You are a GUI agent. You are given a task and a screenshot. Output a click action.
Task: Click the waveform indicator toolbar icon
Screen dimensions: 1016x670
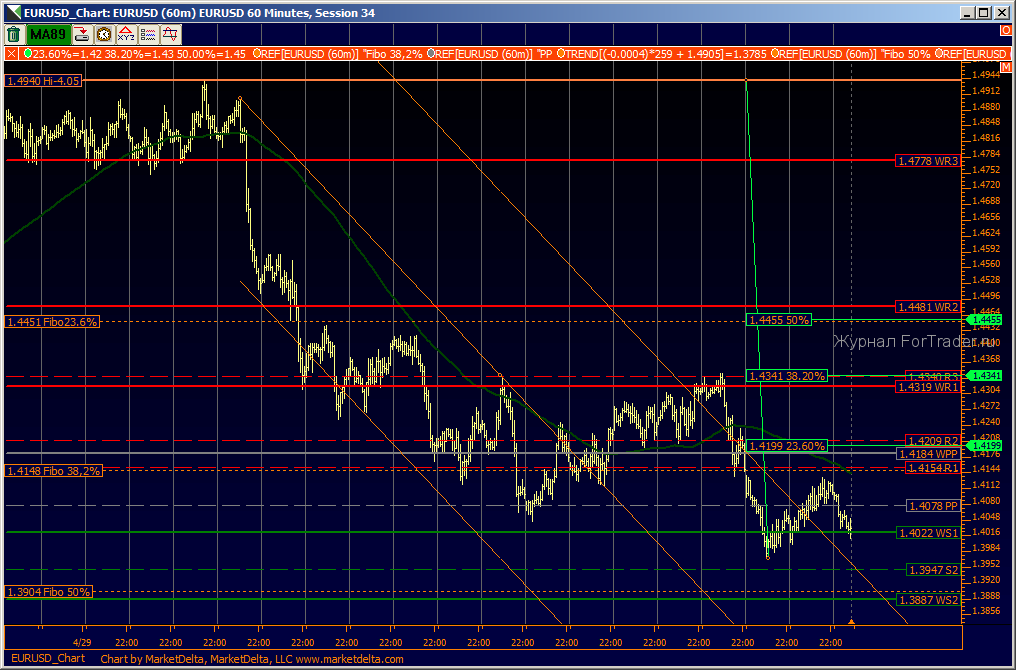pyautogui.click(x=171, y=34)
